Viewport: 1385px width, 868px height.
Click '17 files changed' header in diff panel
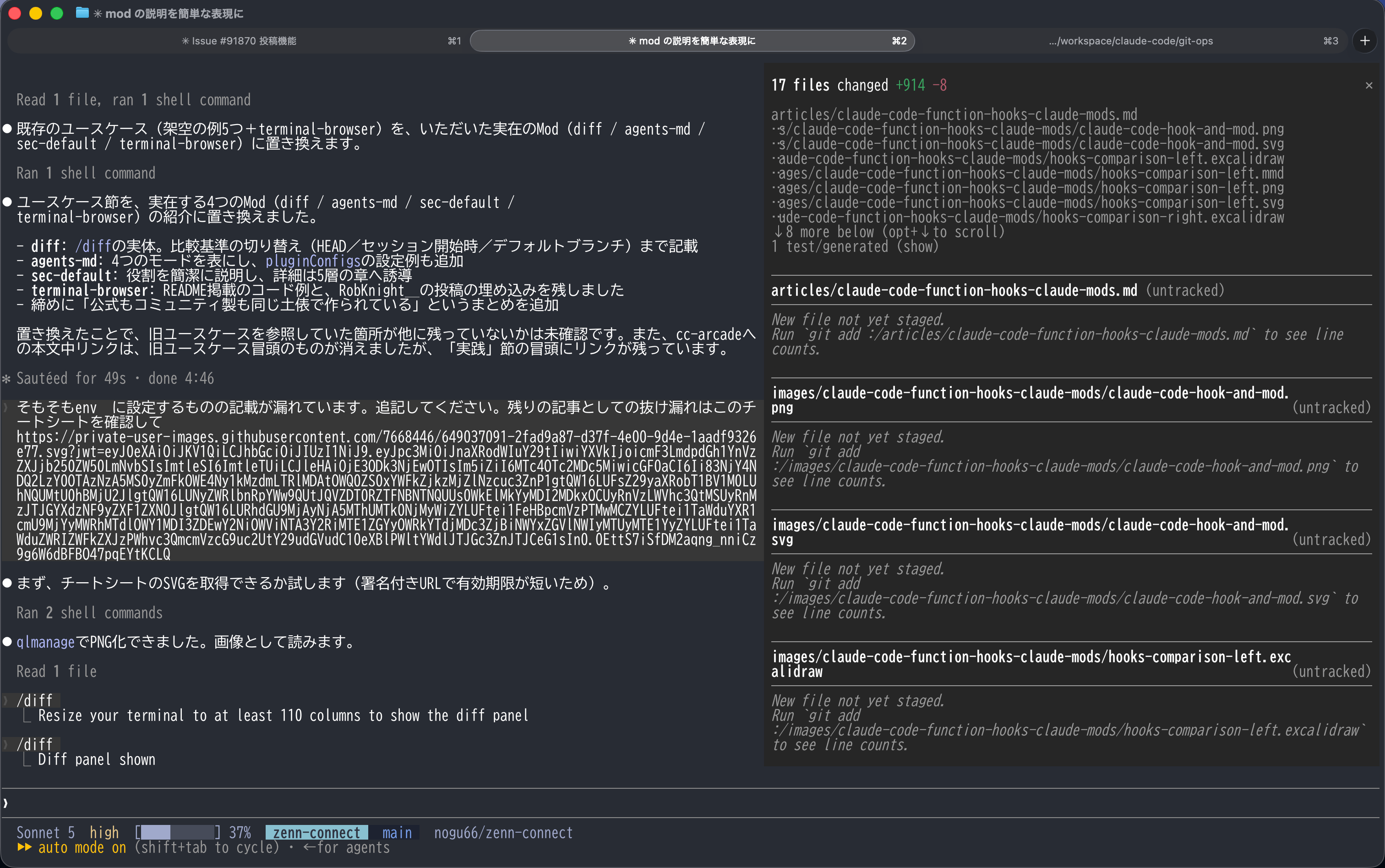coord(859,85)
